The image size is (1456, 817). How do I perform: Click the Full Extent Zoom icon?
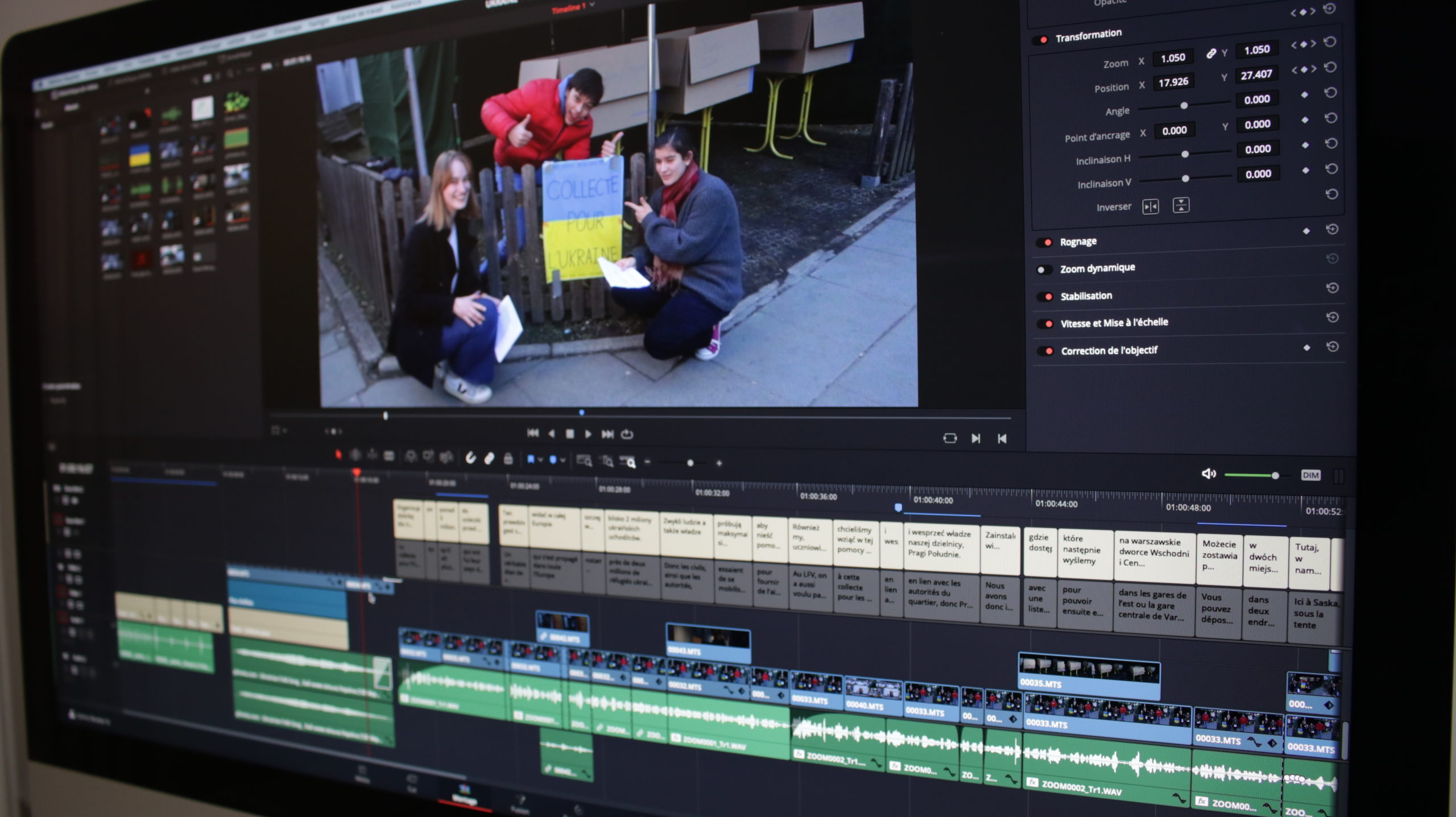click(584, 460)
